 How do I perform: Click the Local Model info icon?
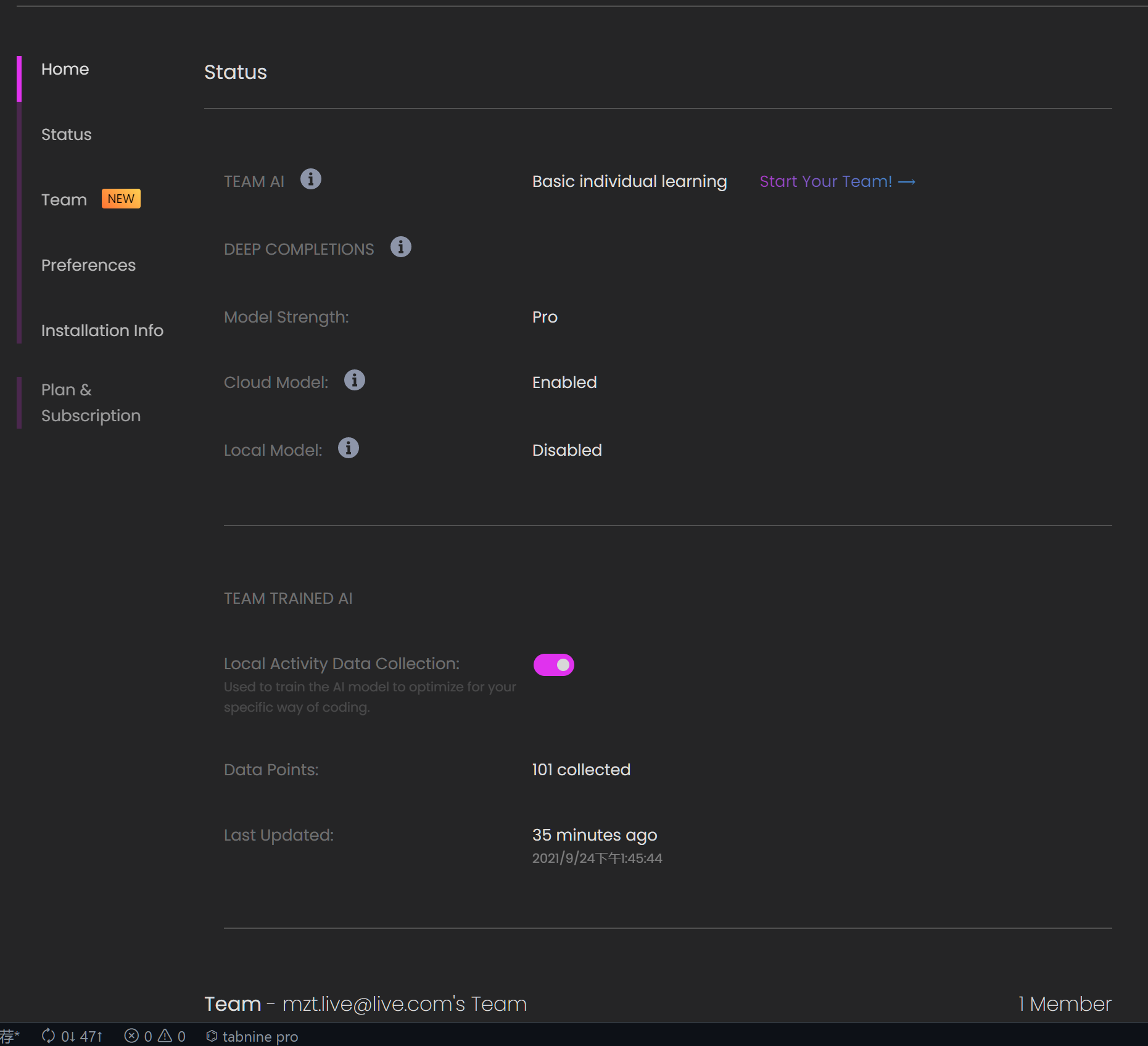pyautogui.click(x=348, y=448)
